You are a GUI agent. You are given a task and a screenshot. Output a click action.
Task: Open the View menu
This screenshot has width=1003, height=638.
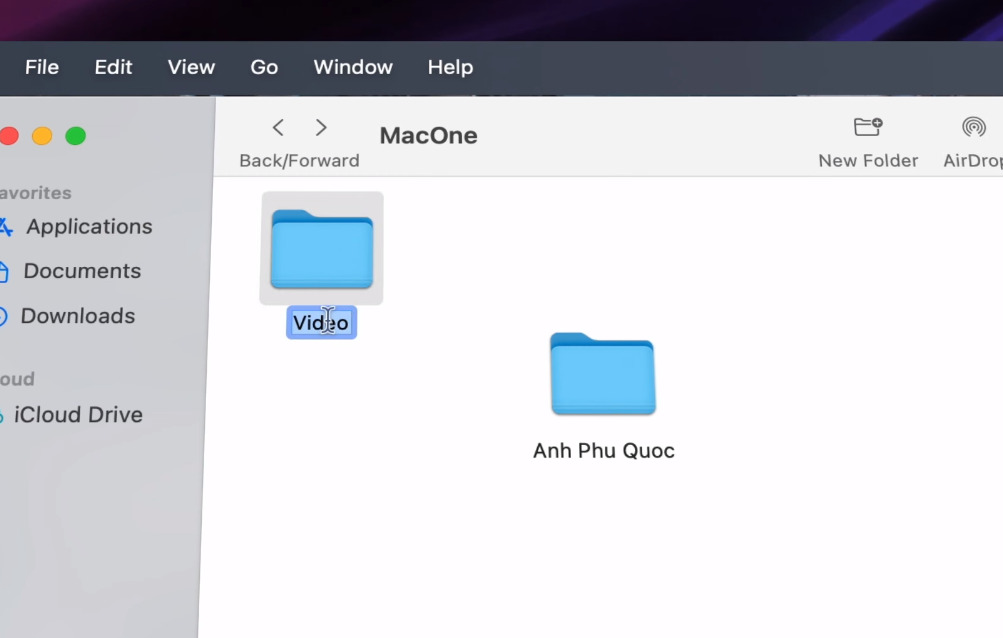[191, 67]
